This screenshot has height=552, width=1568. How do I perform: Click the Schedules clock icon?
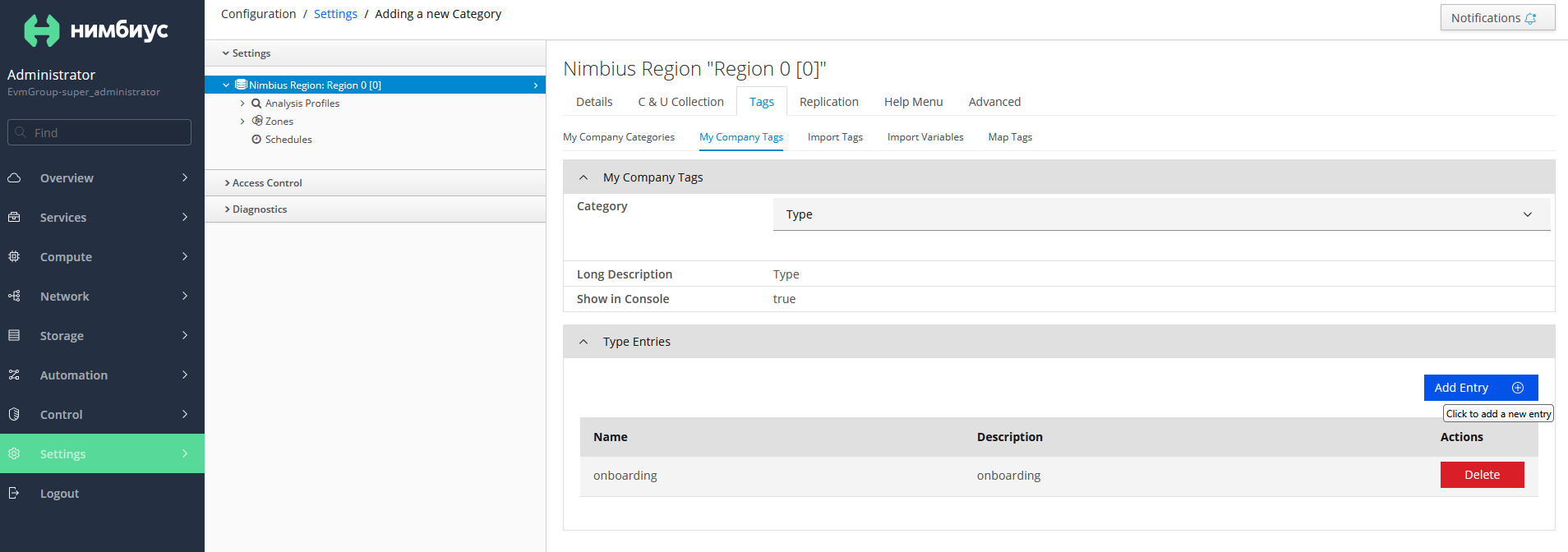point(256,140)
